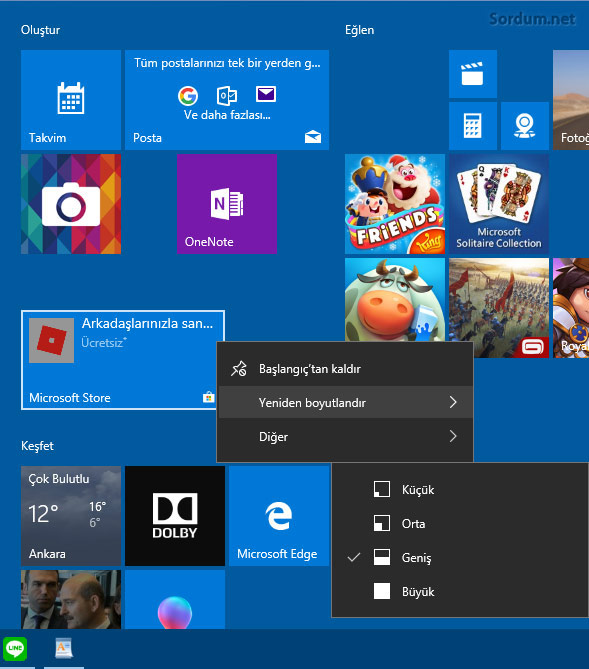
Task: Choose Büyük tile size
Action: coord(461,592)
